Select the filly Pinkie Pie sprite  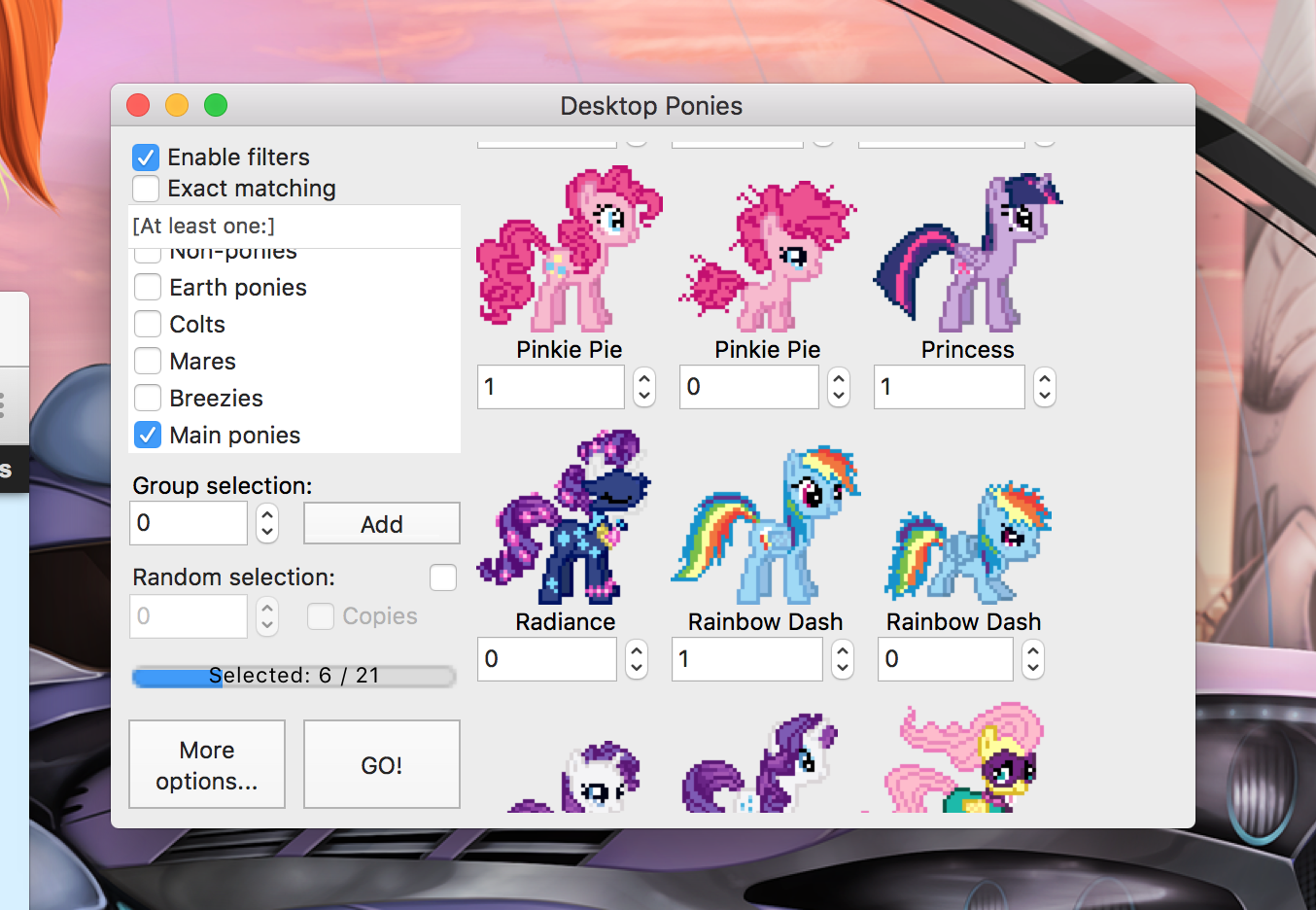tap(768, 255)
